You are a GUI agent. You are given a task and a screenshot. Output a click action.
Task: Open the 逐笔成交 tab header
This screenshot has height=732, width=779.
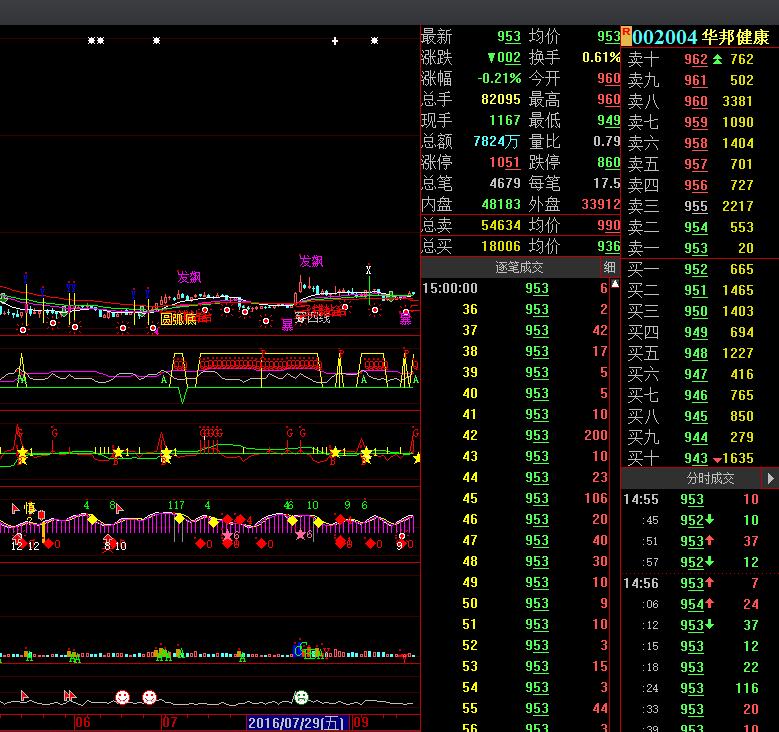click(519, 268)
